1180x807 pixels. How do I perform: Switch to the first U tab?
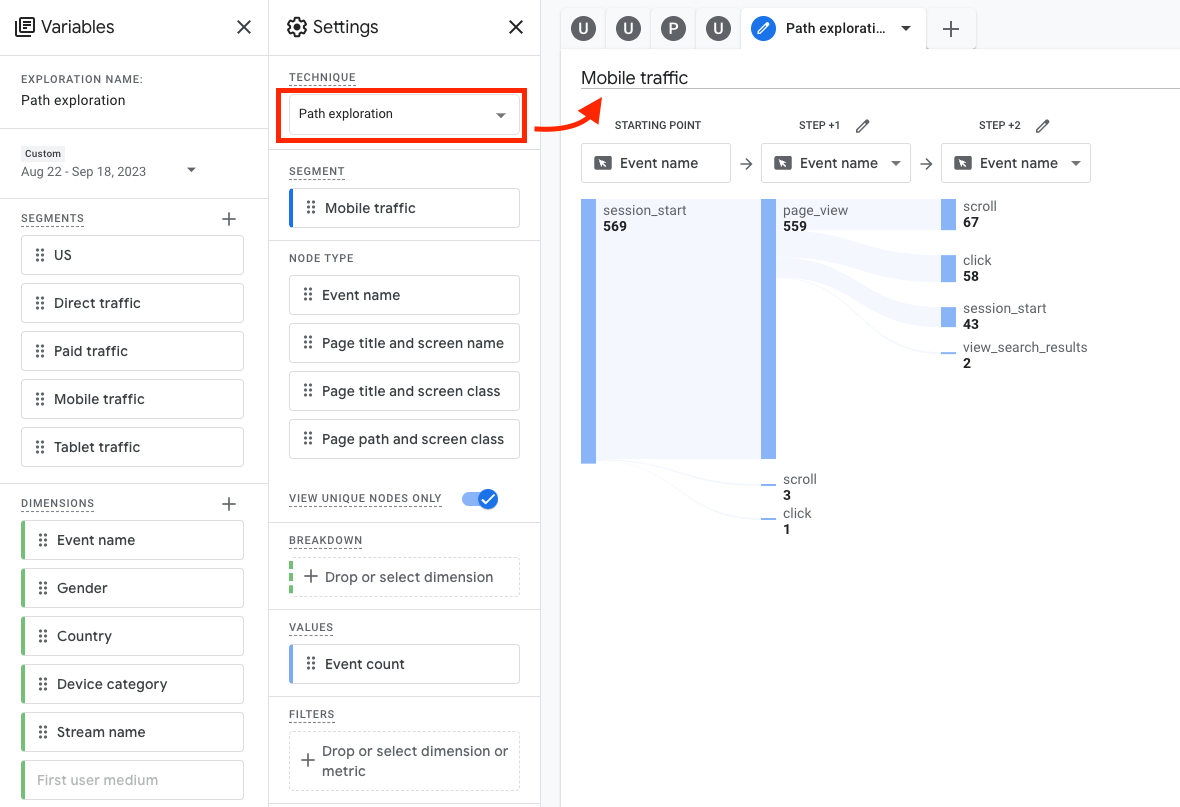(x=583, y=29)
